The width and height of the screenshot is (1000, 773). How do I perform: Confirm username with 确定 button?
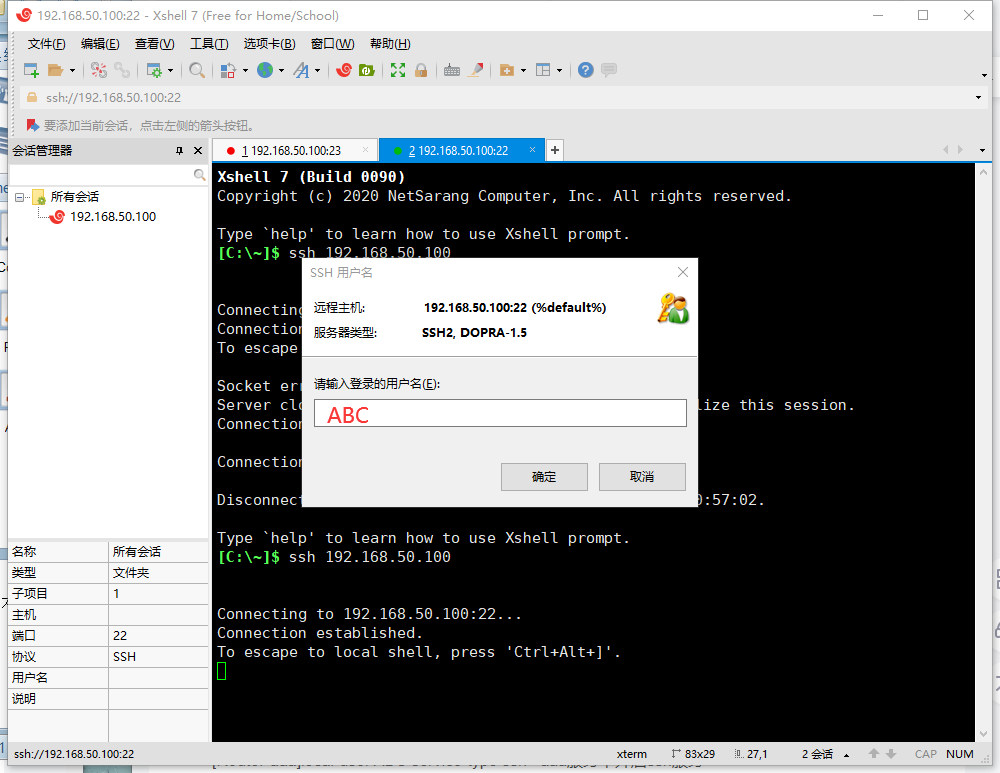click(x=544, y=477)
